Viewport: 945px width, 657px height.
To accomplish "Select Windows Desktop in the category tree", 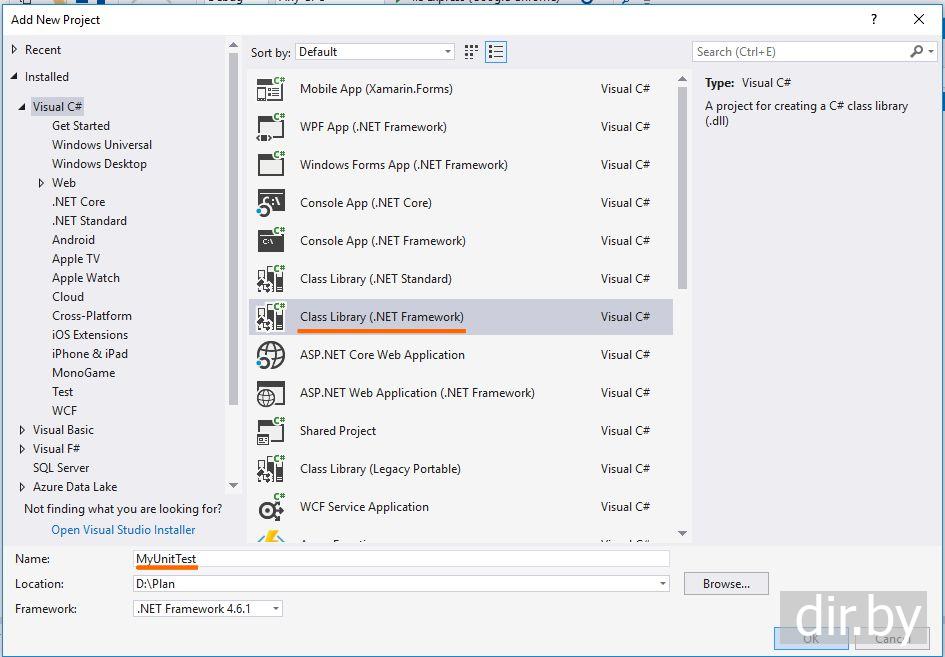I will pyautogui.click(x=99, y=164).
